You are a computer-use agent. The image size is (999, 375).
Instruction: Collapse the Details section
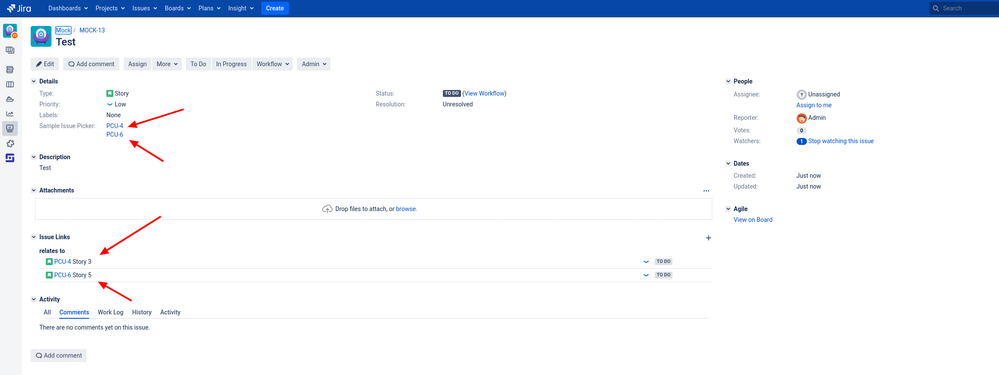(34, 81)
